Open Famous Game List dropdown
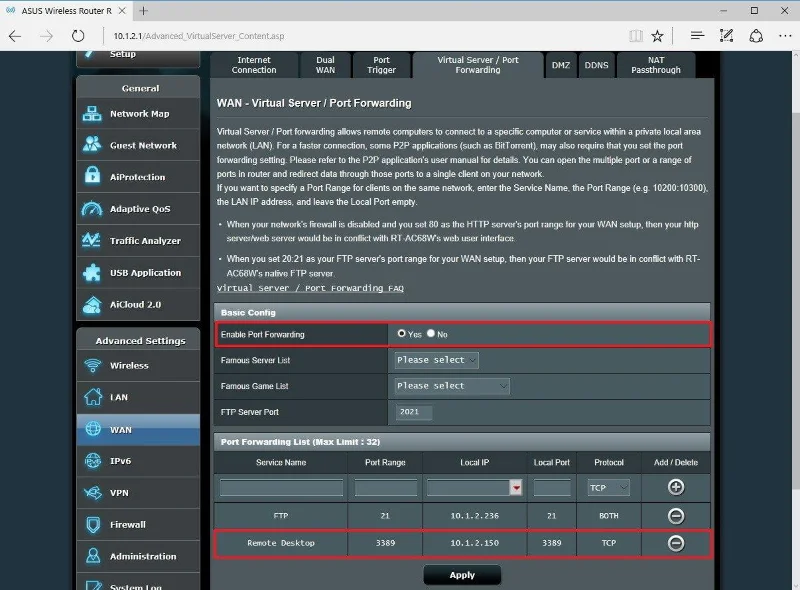Image resolution: width=800 pixels, height=590 pixels. pos(452,386)
